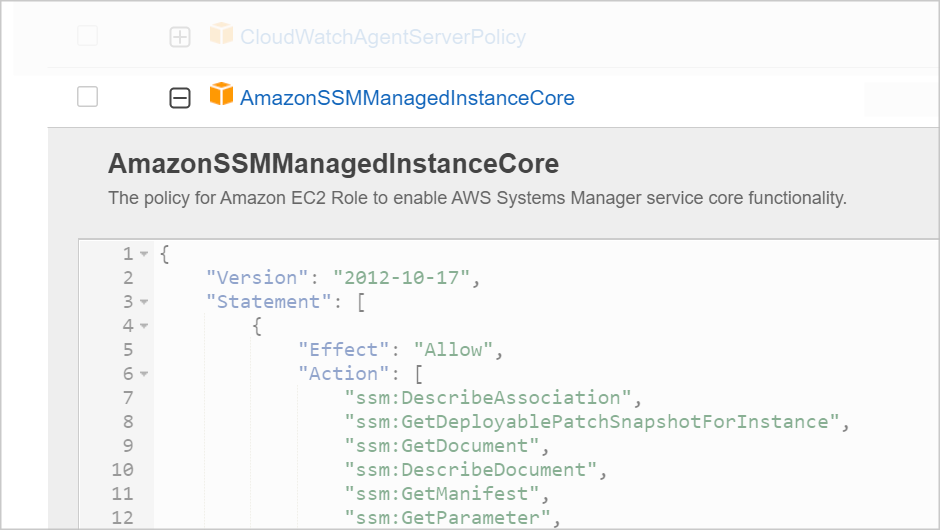The height and width of the screenshot is (530, 940).
Task: Click the policy icon beside CloudWatchAgentServerPolicy
Action: (221, 34)
